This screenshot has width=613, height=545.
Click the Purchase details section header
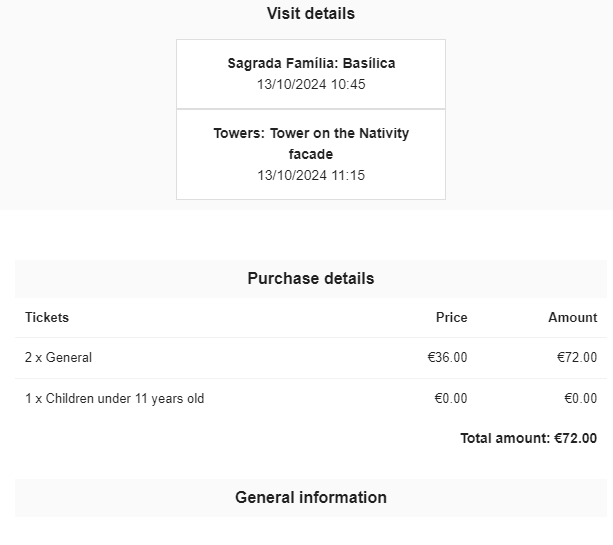coord(310,279)
